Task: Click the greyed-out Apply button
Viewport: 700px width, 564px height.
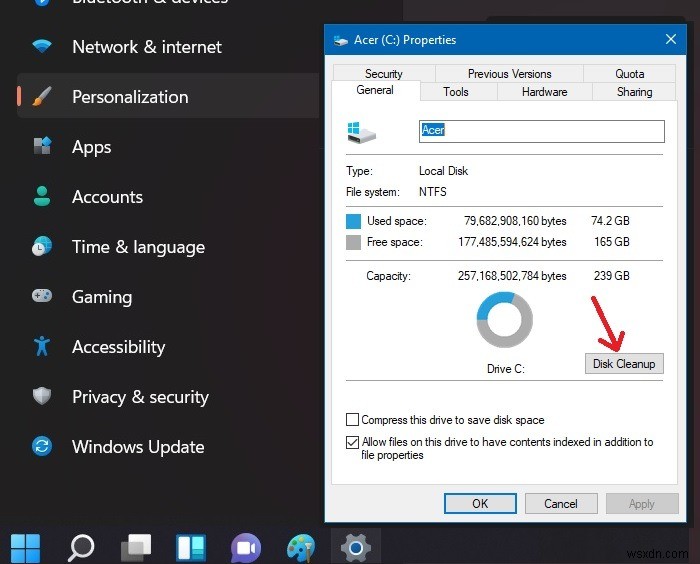Action: tap(642, 504)
